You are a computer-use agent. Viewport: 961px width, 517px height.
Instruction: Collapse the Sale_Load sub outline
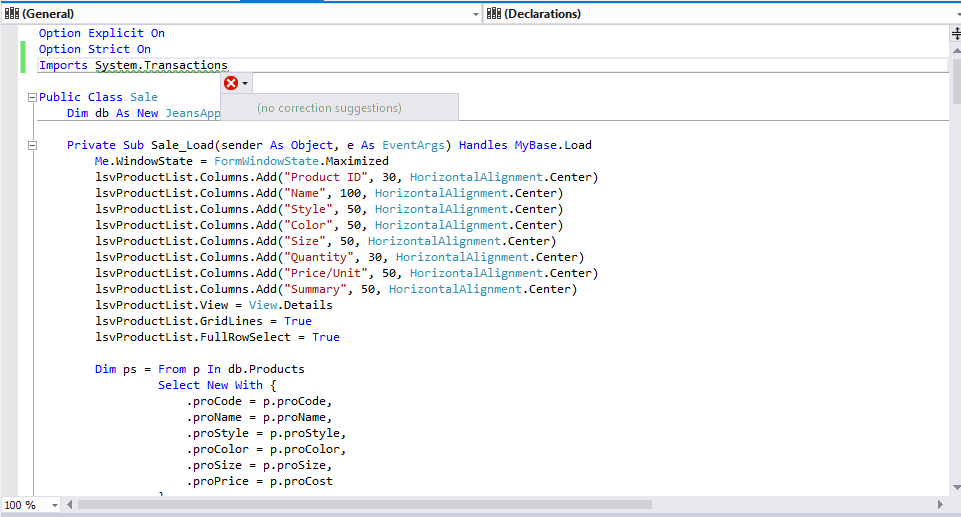(x=32, y=145)
